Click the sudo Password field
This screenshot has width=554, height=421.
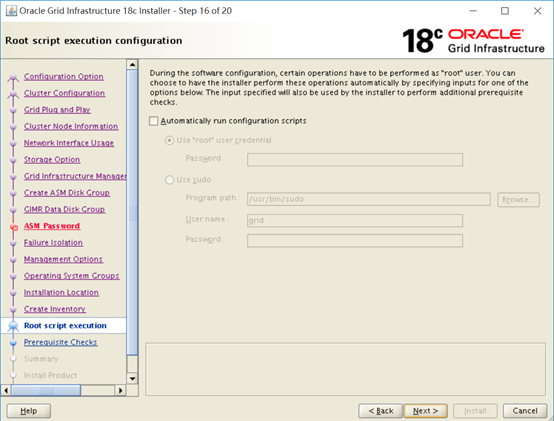coord(355,241)
